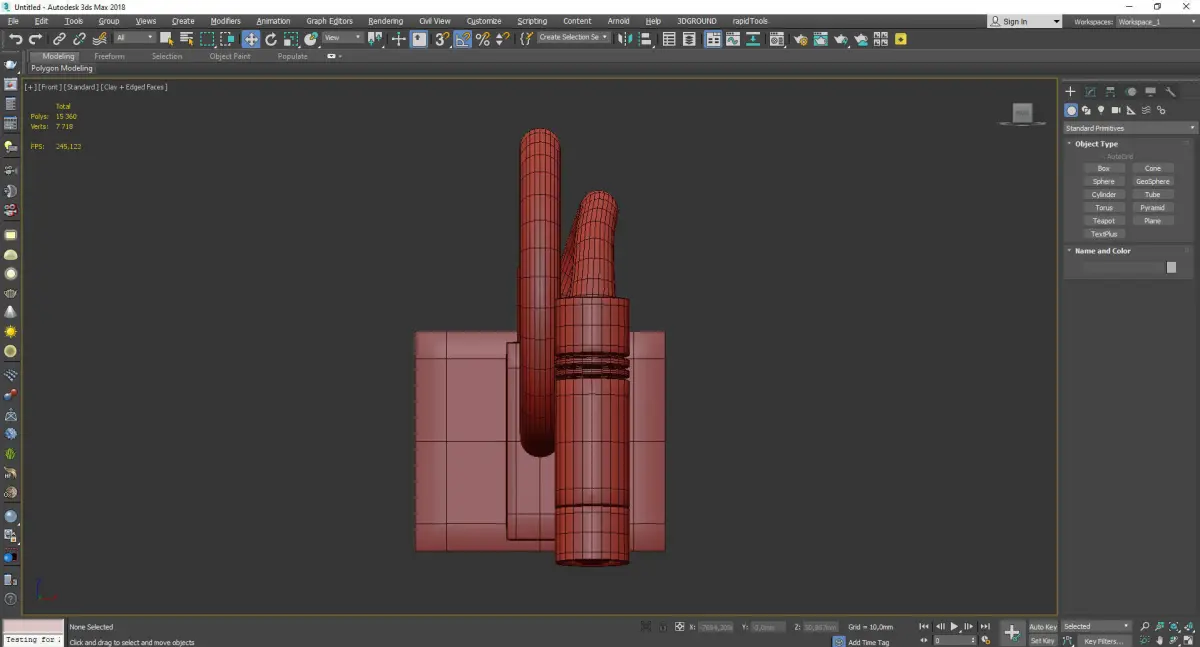The width and height of the screenshot is (1200, 647).
Task: Click the ViewCube in the viewport
Action: pyautogui.click(x=1022, y=114)
